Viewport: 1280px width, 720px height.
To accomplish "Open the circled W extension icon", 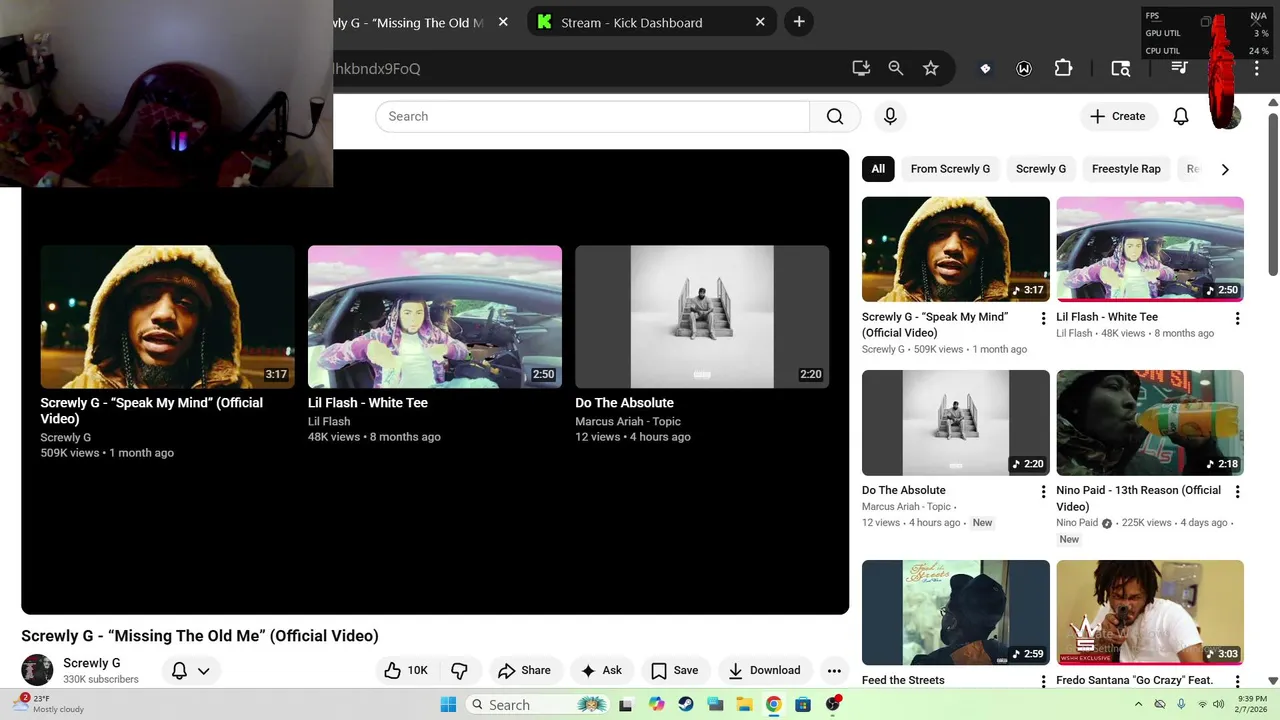I will 1024,68.
